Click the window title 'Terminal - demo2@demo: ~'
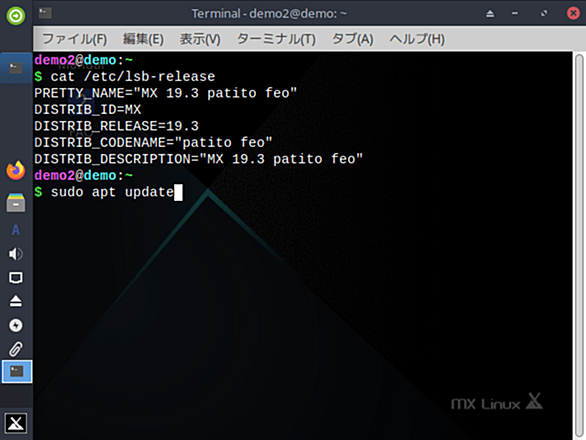 269,14
